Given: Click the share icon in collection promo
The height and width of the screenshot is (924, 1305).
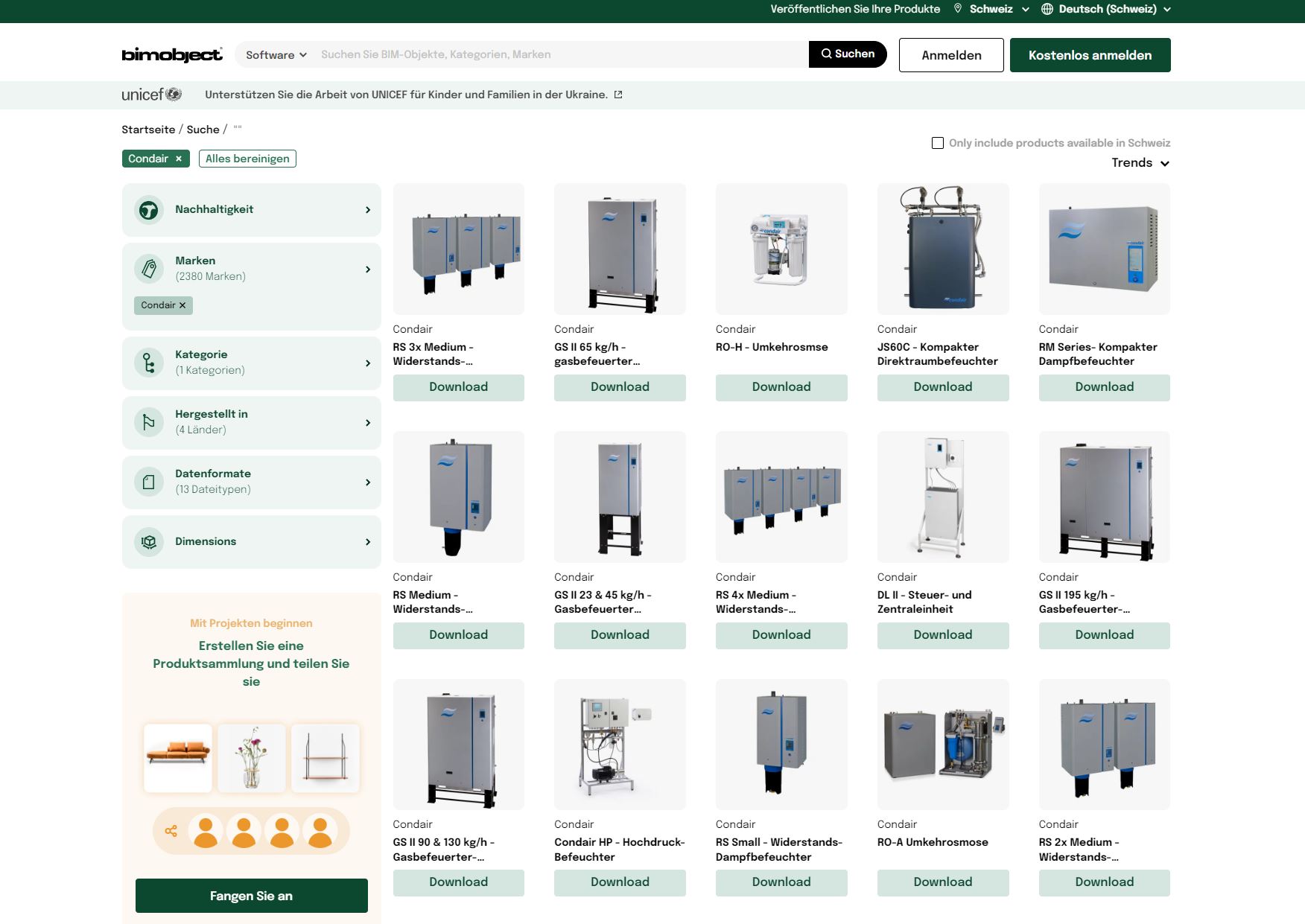Looking at the screenshot, I should [171, 831].
